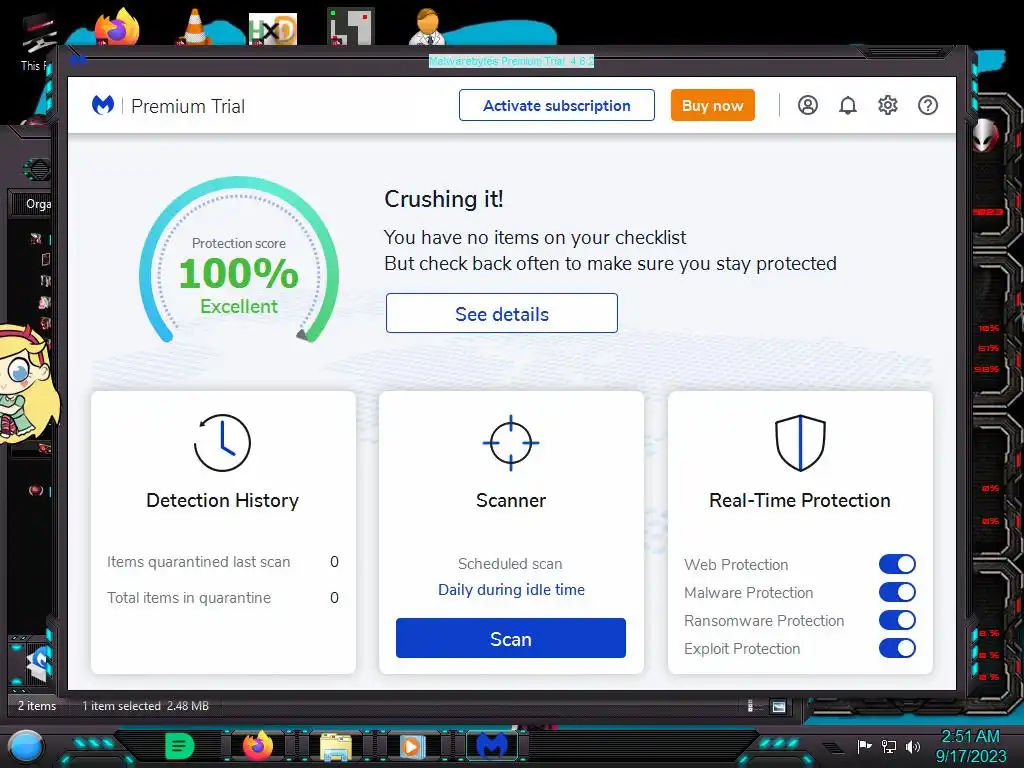The image size is (1024, 768).
Task: Click the orange Buy now button
Action: tap(712, 105)
